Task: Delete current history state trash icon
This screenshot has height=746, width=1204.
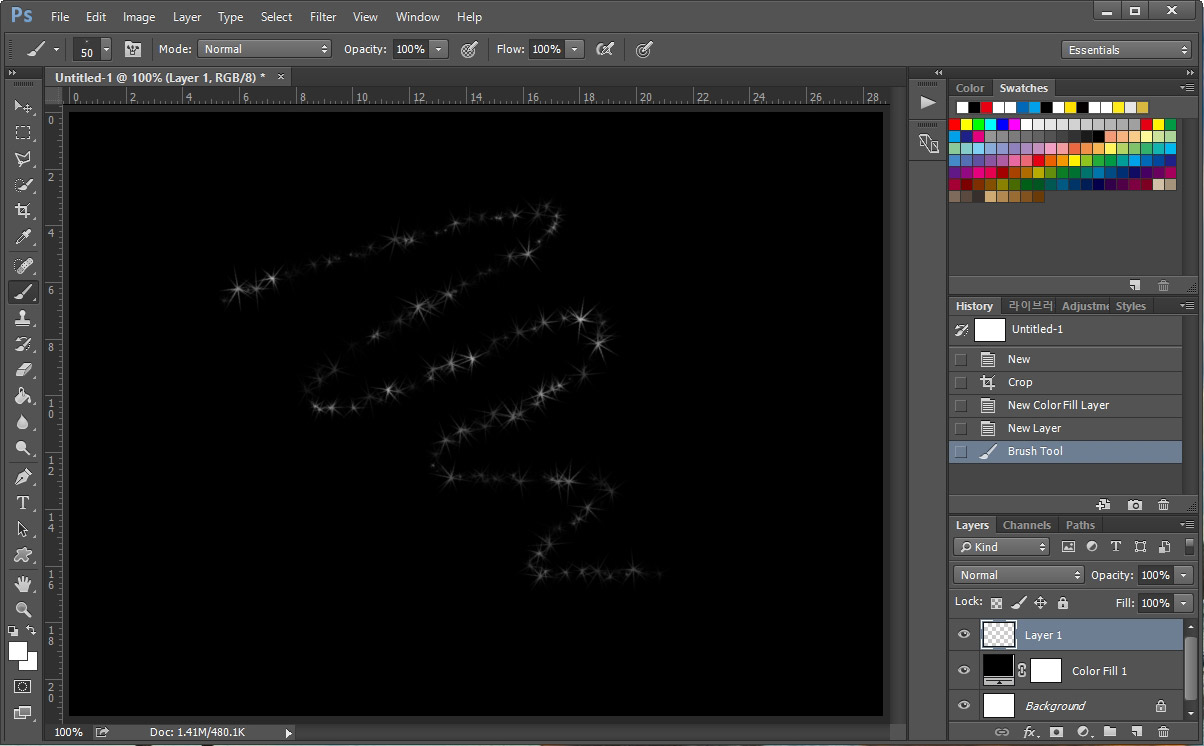Action: pos(1163,505)
